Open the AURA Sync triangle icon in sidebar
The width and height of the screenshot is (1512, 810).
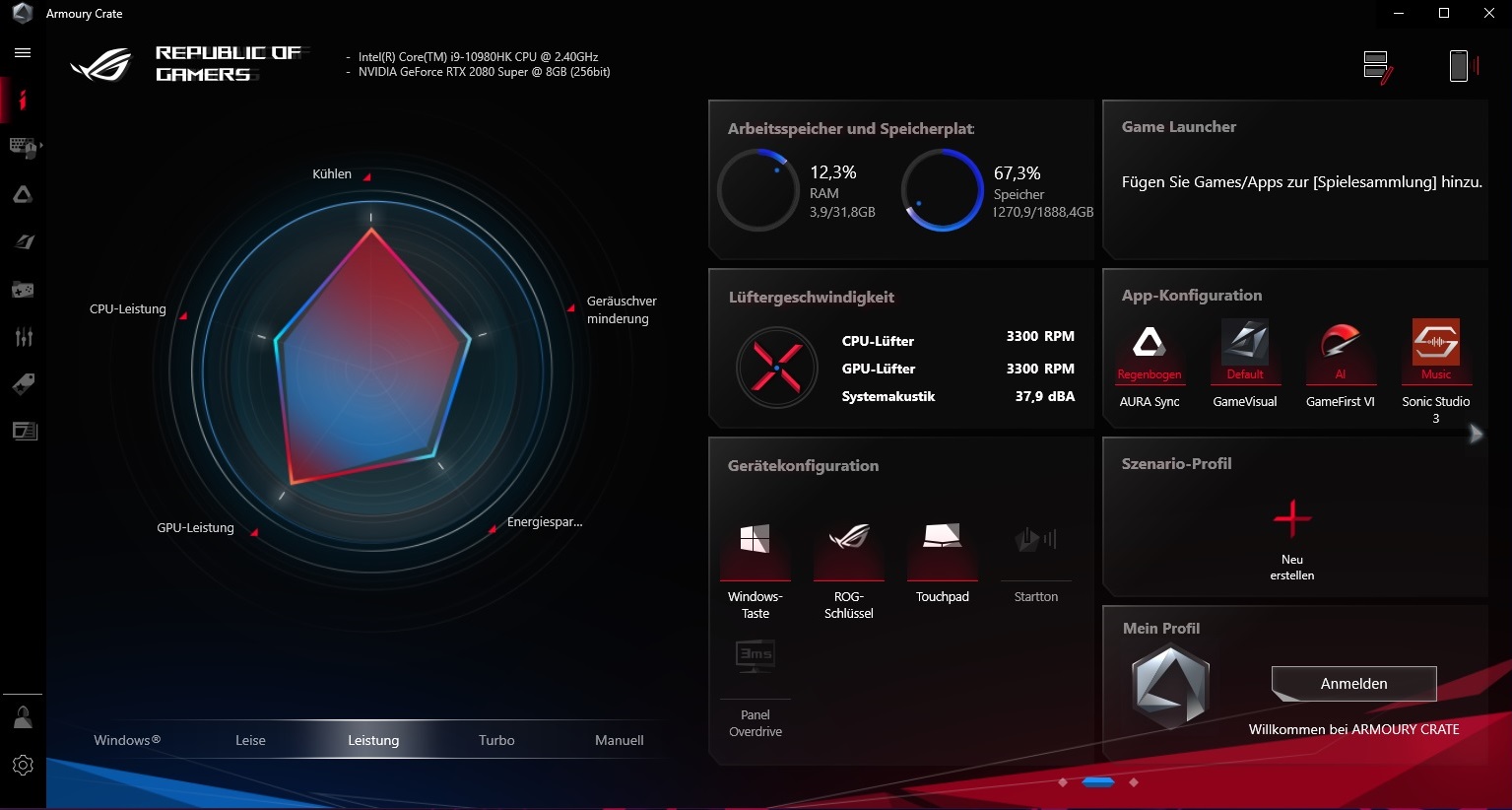(x=23, y=195)
